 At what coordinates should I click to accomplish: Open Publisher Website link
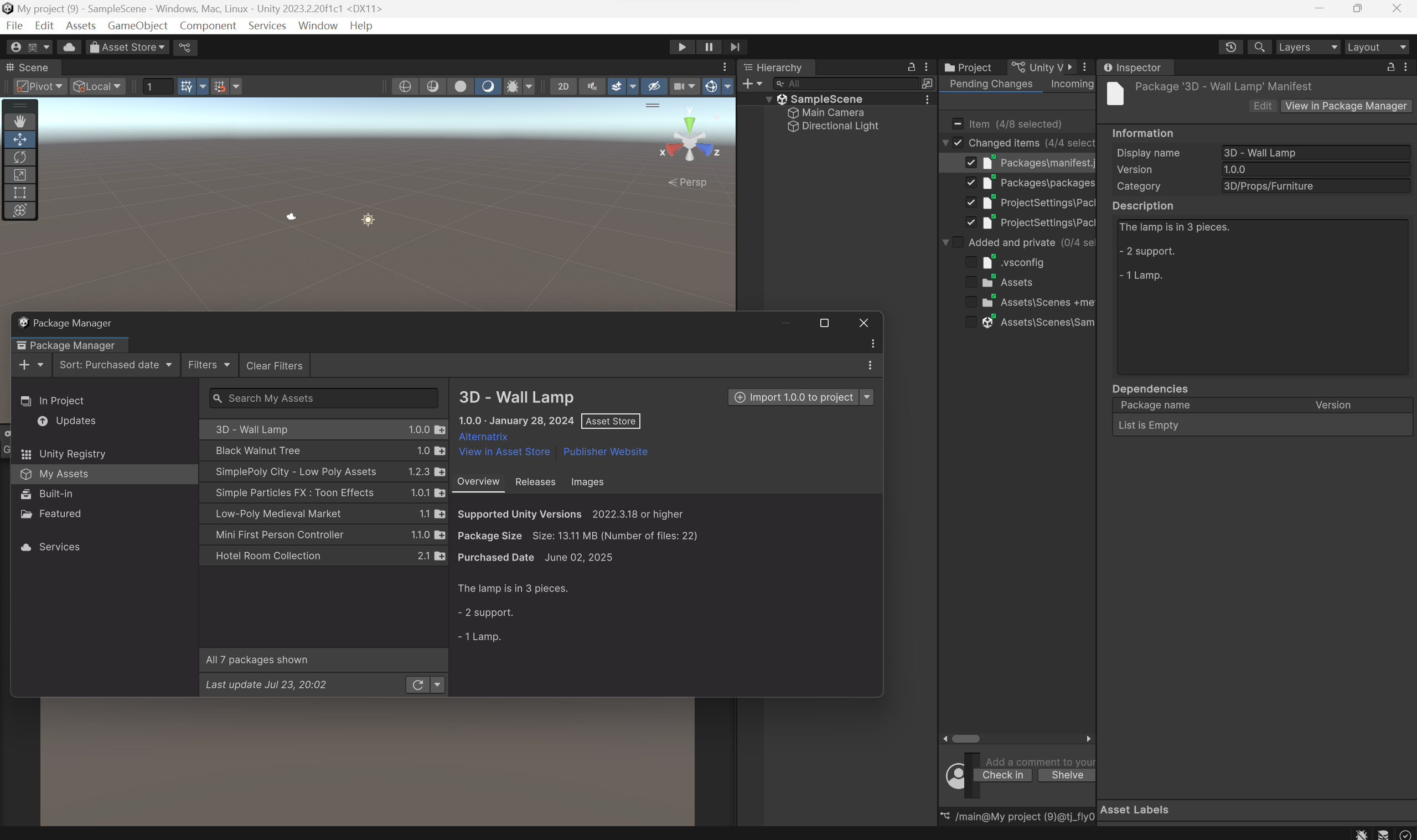605,452
